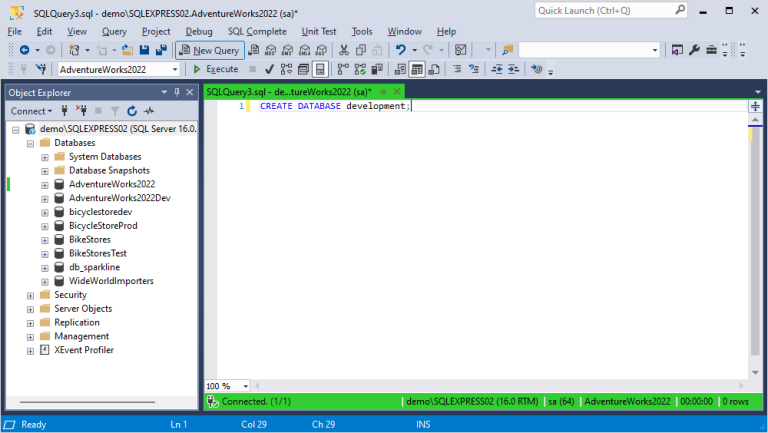
Task: Pin the Object Explorer panel
Action: 177,92
